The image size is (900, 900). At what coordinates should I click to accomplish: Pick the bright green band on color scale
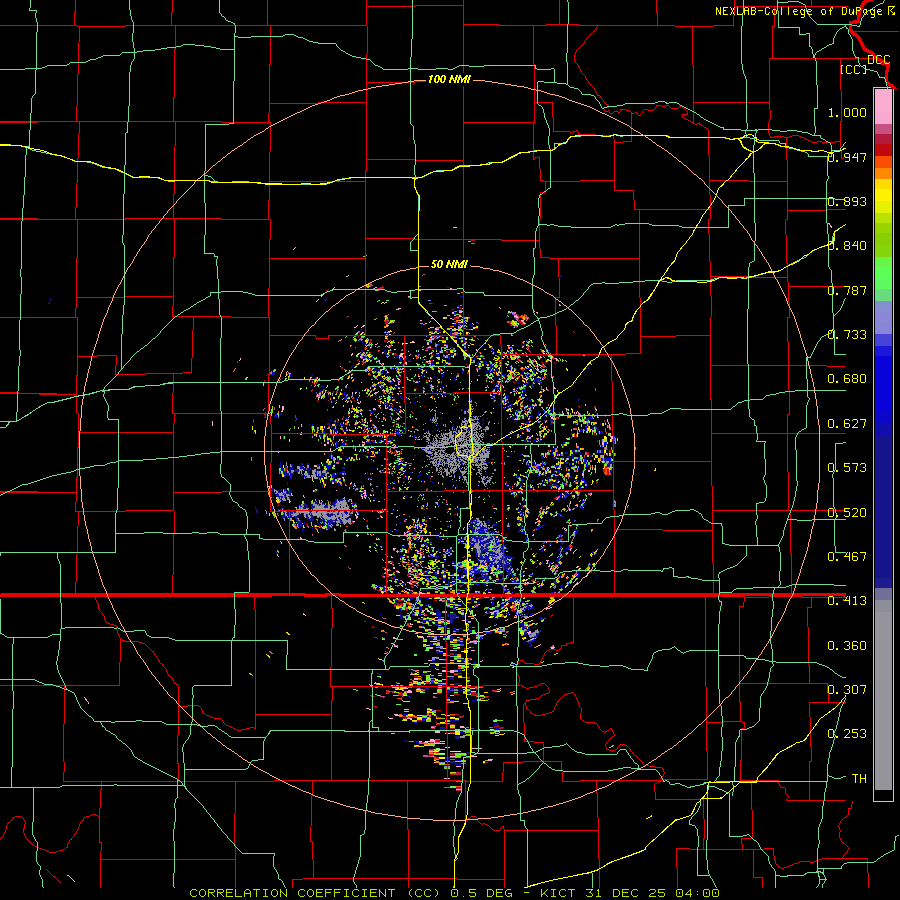point(883,273)
